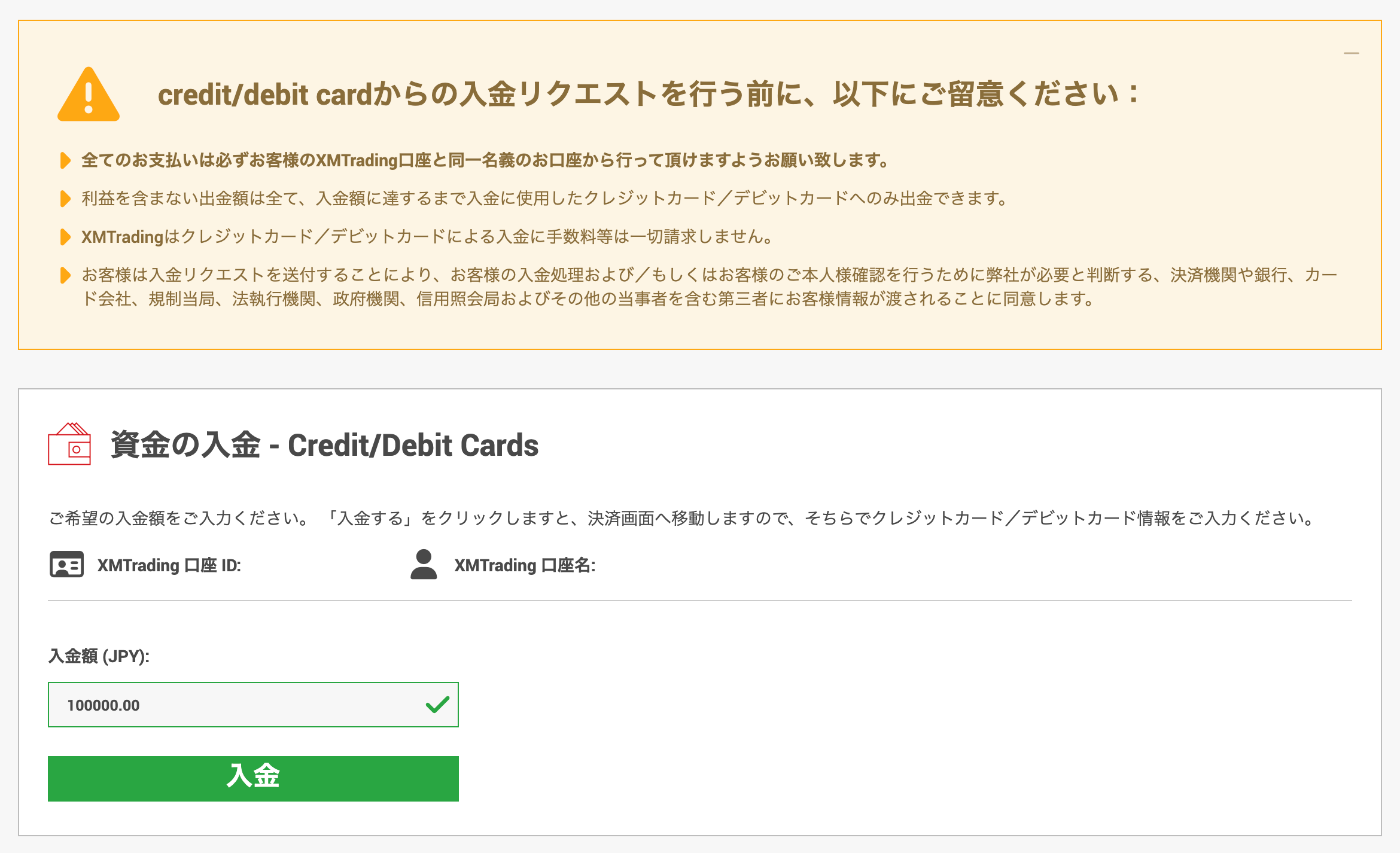Click the XMTrading 口座名 label

(525, 565)
